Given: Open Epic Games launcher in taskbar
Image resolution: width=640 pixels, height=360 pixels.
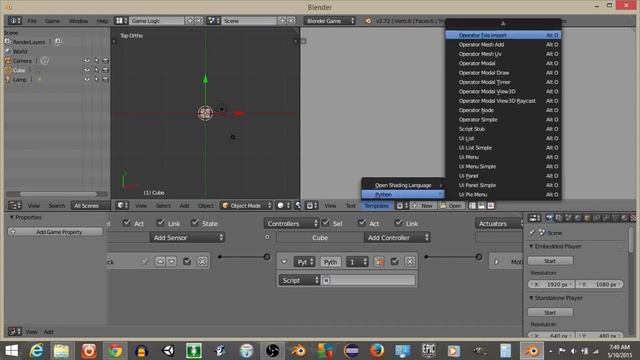Looking at the screenshot, I should [x=429, y=351].
